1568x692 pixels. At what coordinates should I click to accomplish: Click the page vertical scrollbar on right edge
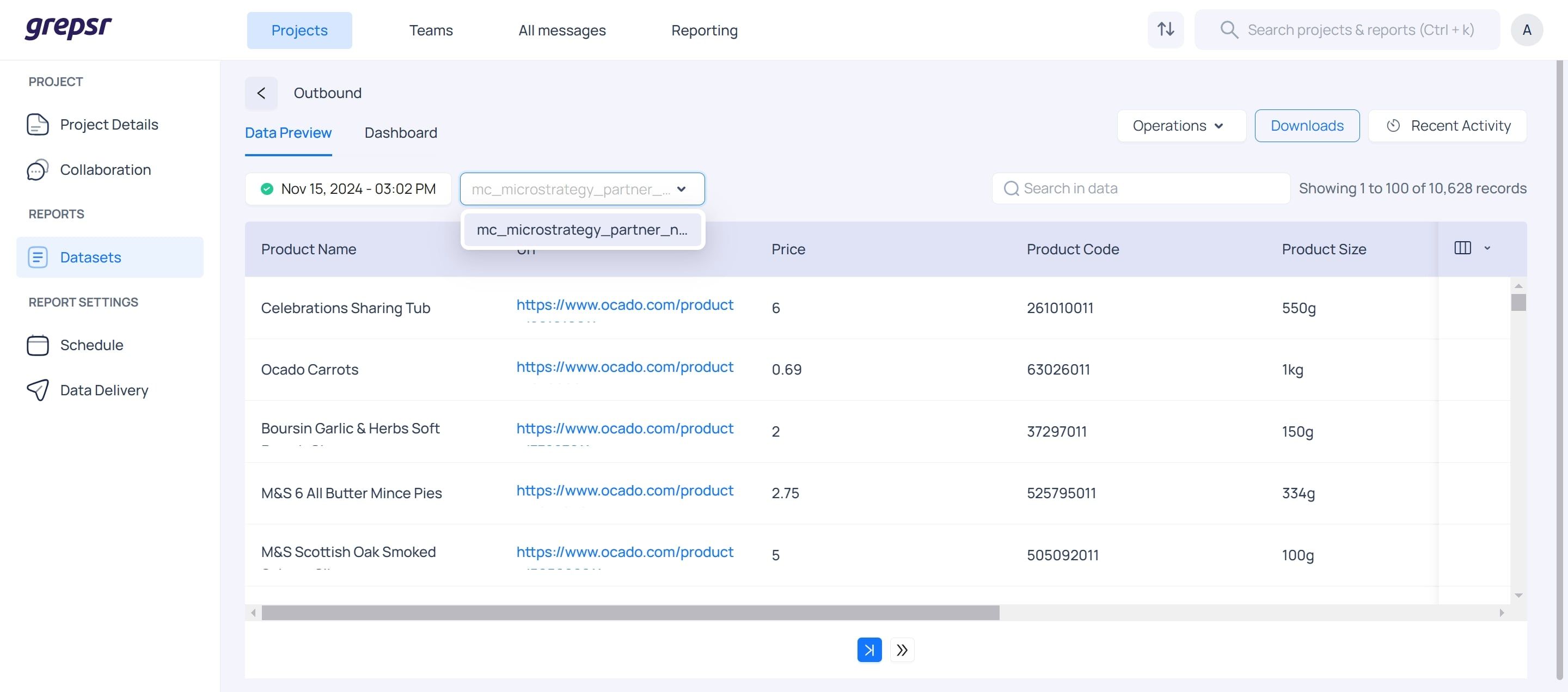1559,370
